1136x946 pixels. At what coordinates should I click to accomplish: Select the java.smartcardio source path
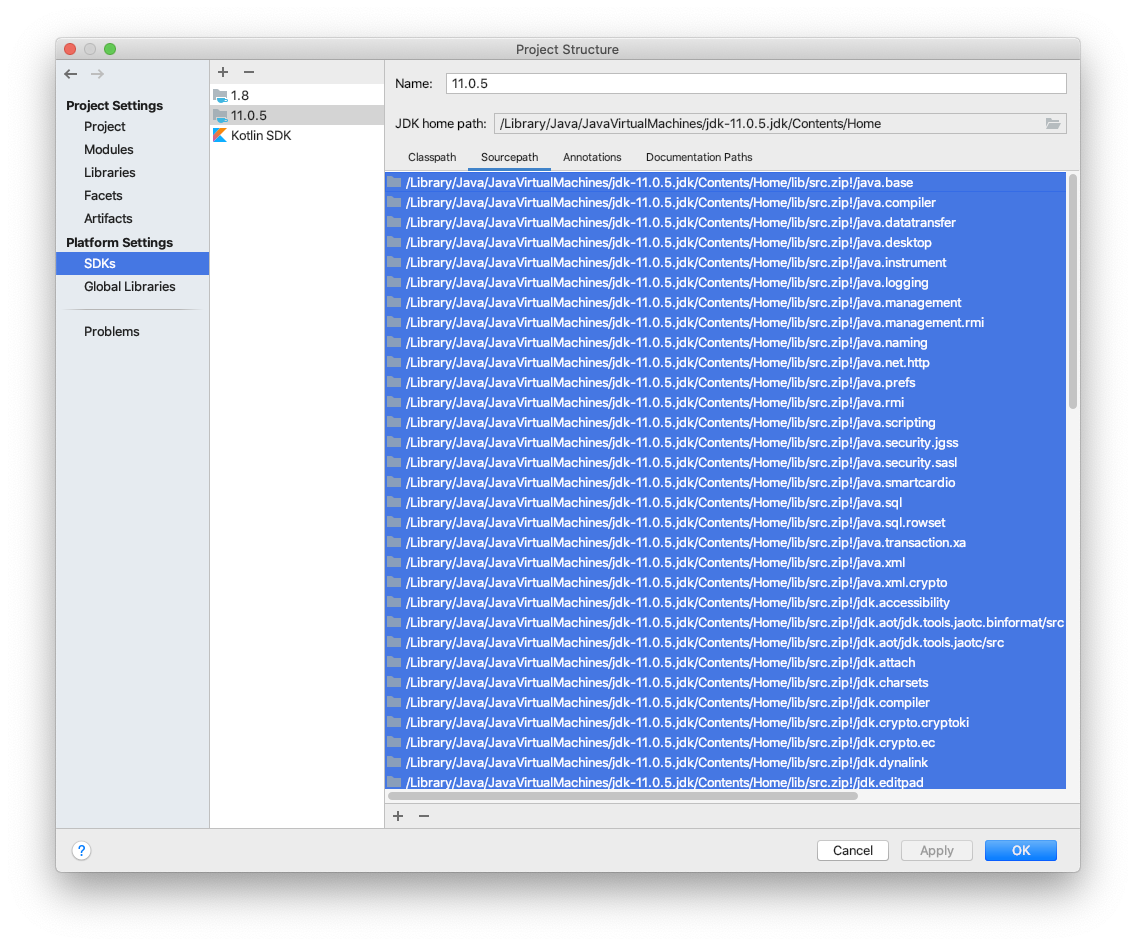[x=725, y=482]
